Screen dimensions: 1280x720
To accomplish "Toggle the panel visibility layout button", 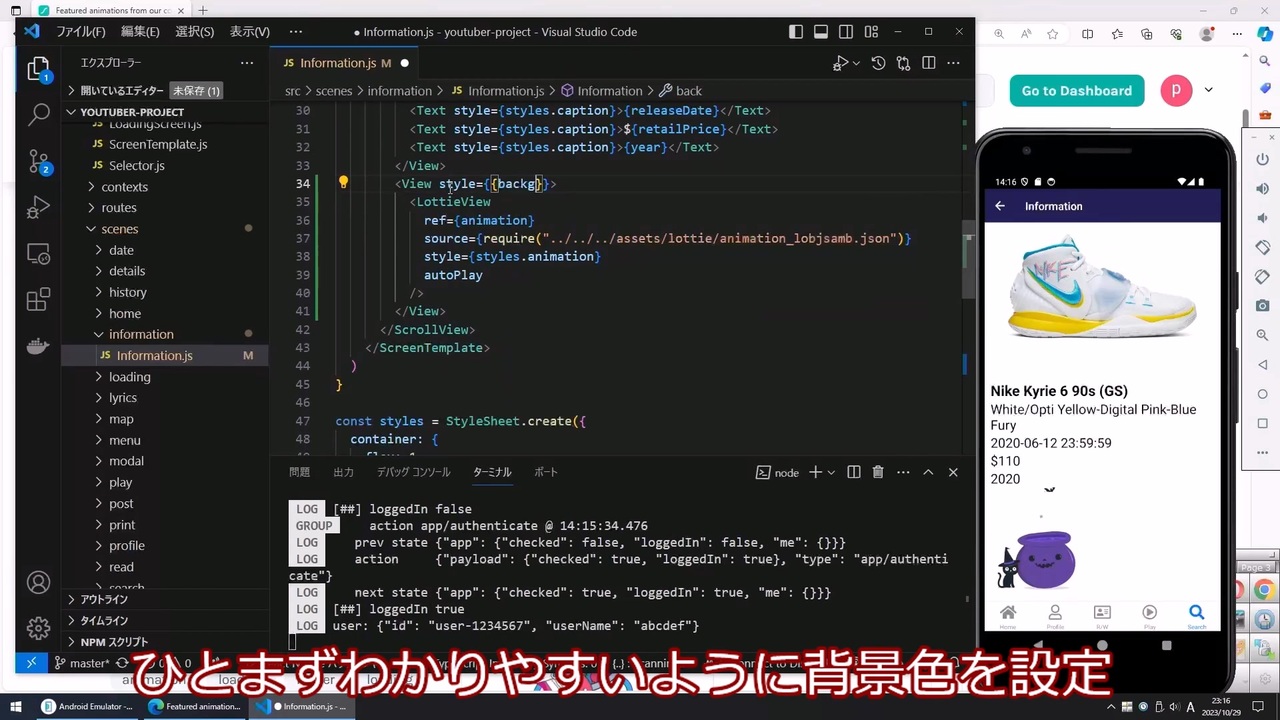I will point(821,32).
